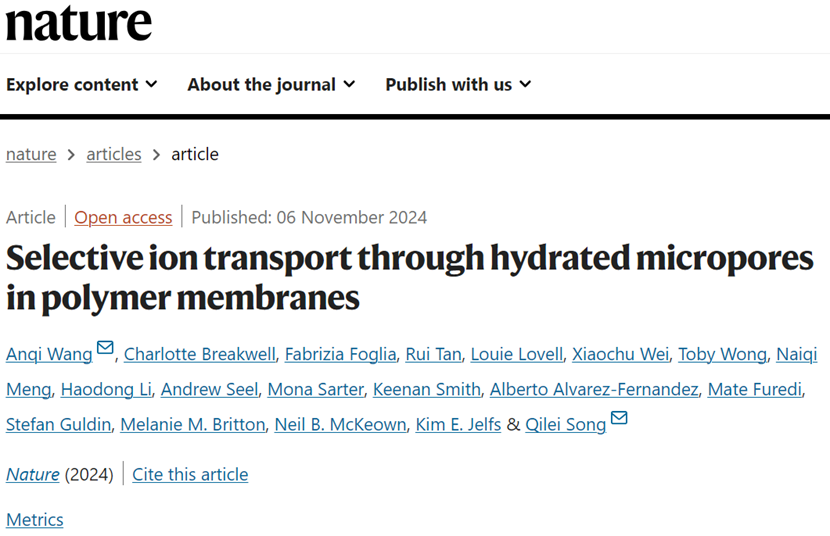The height and width of the screenshot is (536, 830).
Task: Select author Fabrizia Foglia link
Action: click(x=340, y=355)
